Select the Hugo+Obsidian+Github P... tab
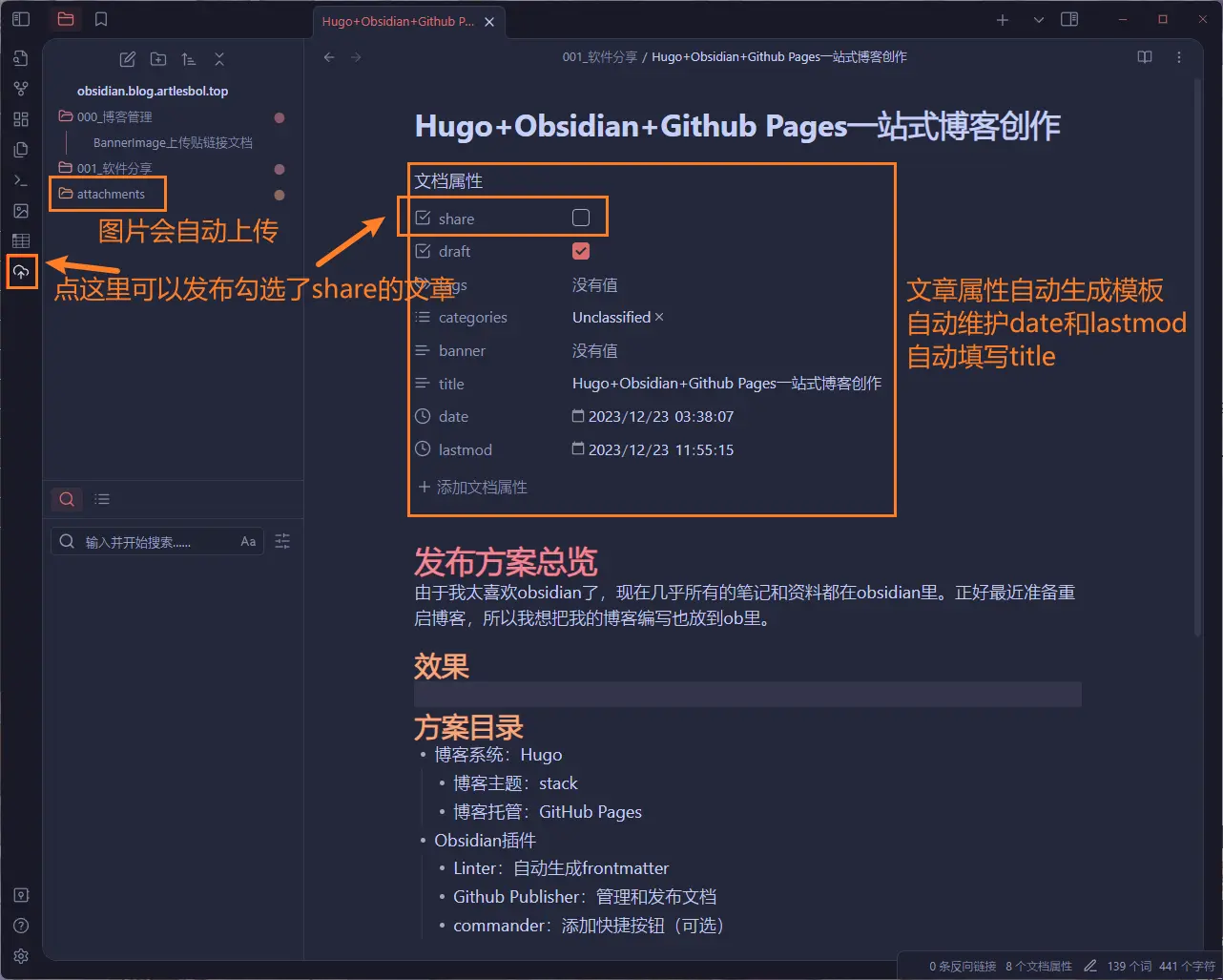 point(398,21)
